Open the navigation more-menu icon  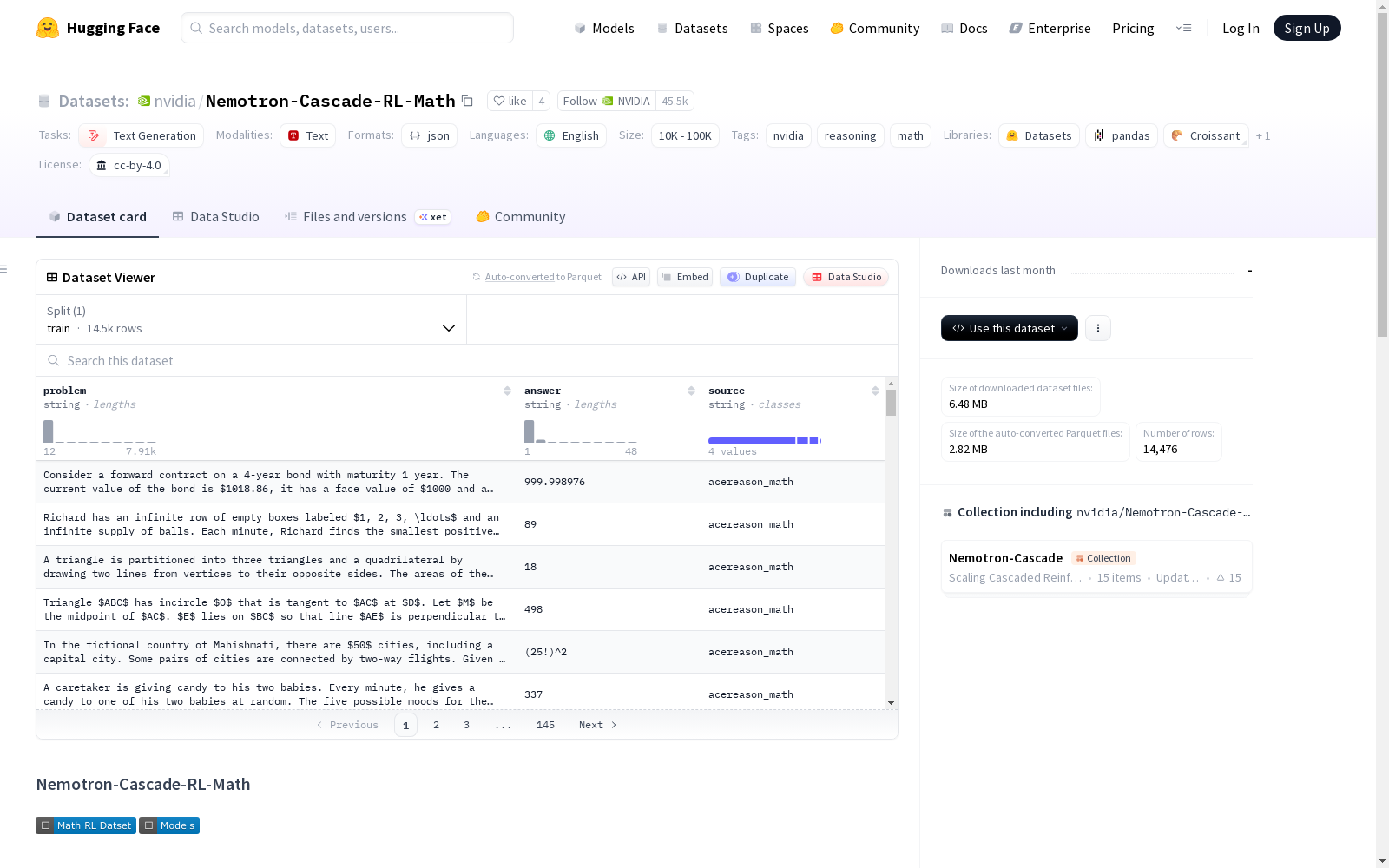click(1184, 28)
